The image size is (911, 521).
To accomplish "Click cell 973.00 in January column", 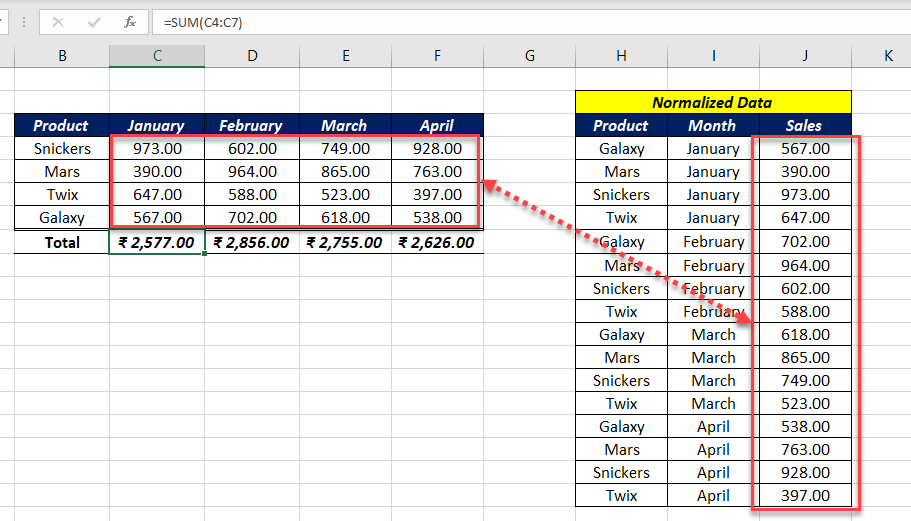I will point(157,149).
